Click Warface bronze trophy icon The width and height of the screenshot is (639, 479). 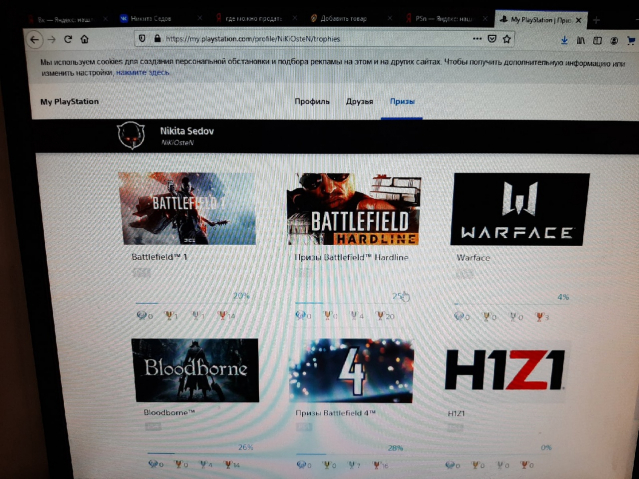[x=540, y=317]
